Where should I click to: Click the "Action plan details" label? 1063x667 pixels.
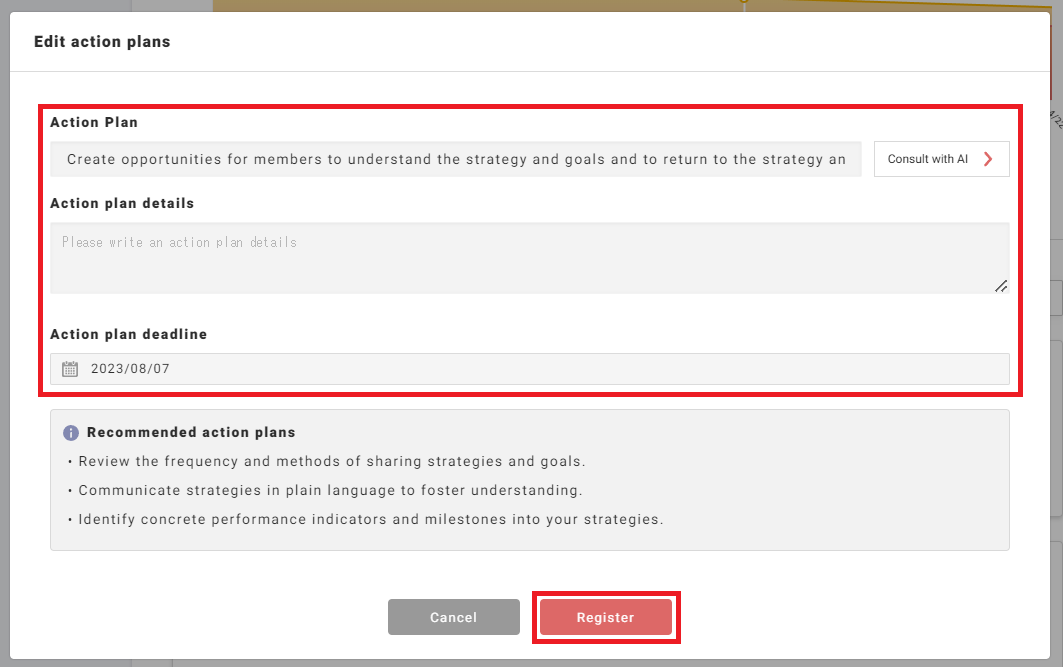coord(122,203)
